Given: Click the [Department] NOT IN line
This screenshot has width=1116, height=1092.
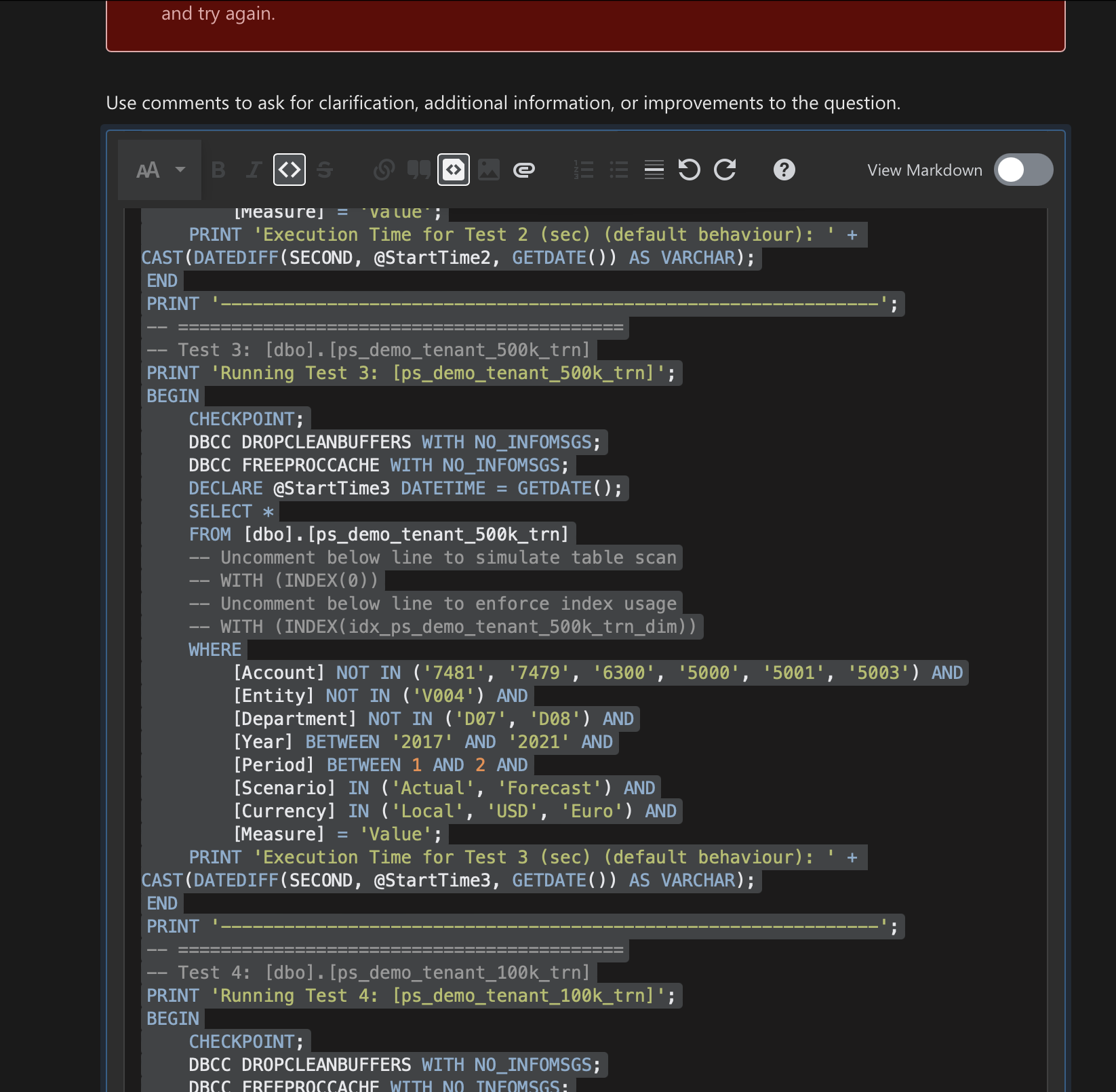Looking at the screenshot, I should pos(433,719).
